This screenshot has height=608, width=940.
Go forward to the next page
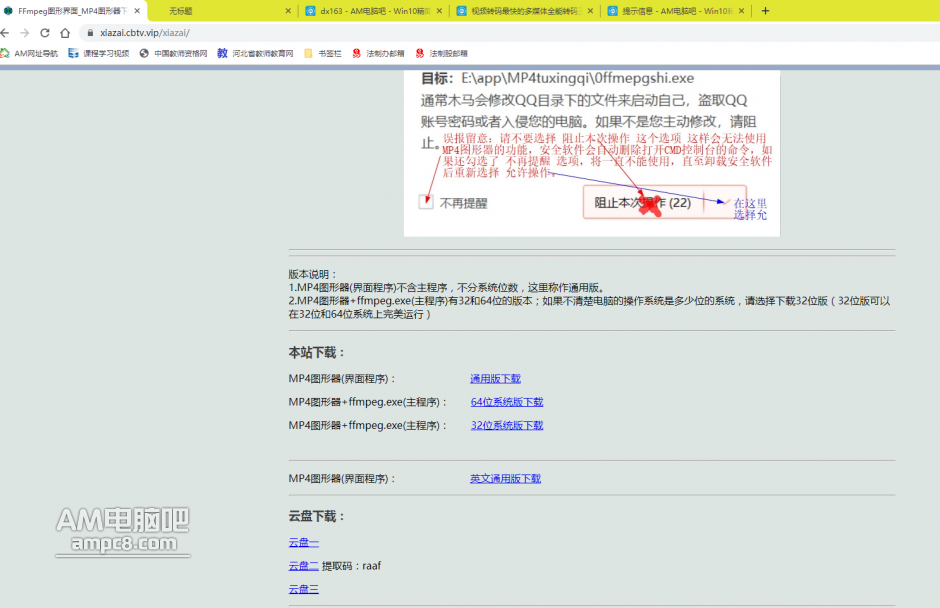25,33
